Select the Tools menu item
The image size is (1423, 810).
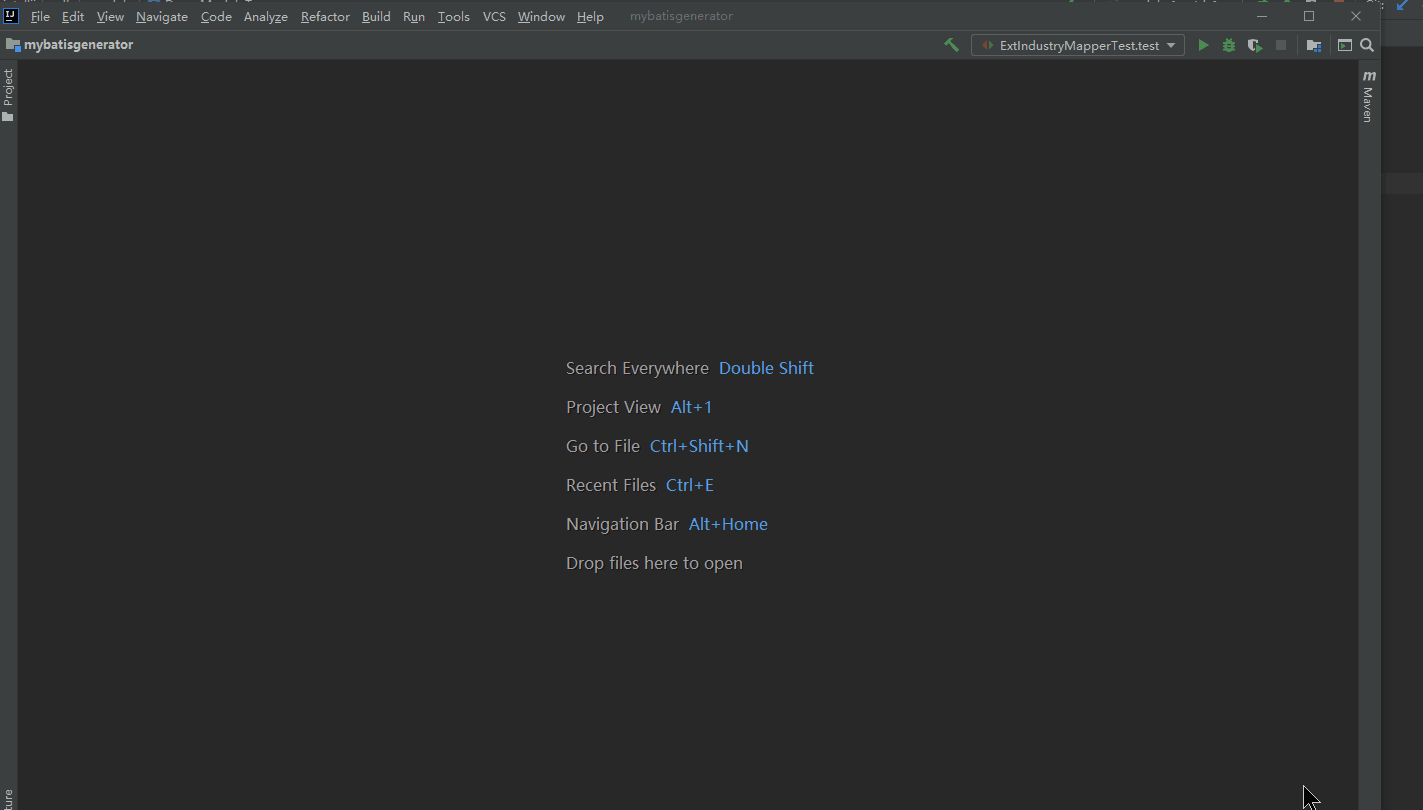pyautogui.click(x=453, y=16)
